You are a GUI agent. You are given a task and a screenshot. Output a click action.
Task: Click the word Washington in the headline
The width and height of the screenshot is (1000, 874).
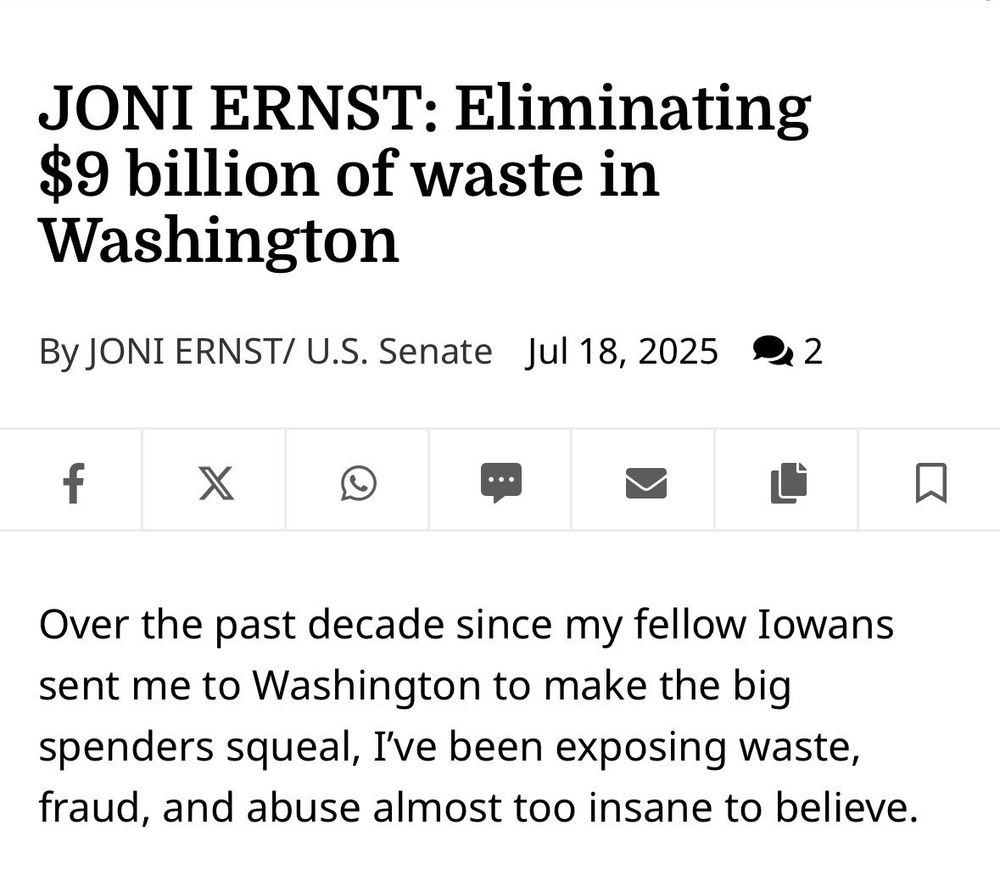tap(219, 241)
